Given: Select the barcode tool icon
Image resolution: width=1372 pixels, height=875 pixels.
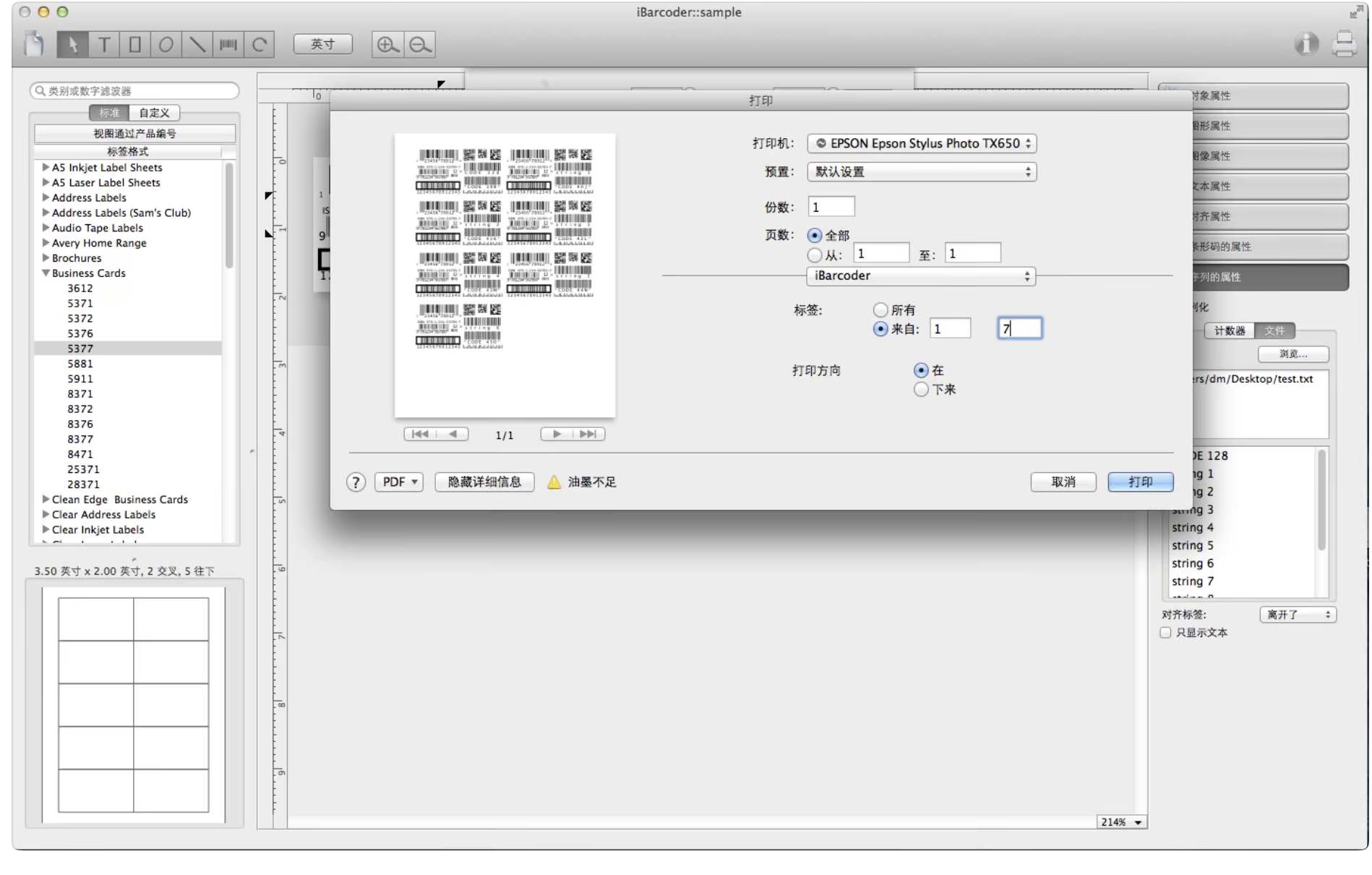Looking at the screenshot, I should [228, 45].
